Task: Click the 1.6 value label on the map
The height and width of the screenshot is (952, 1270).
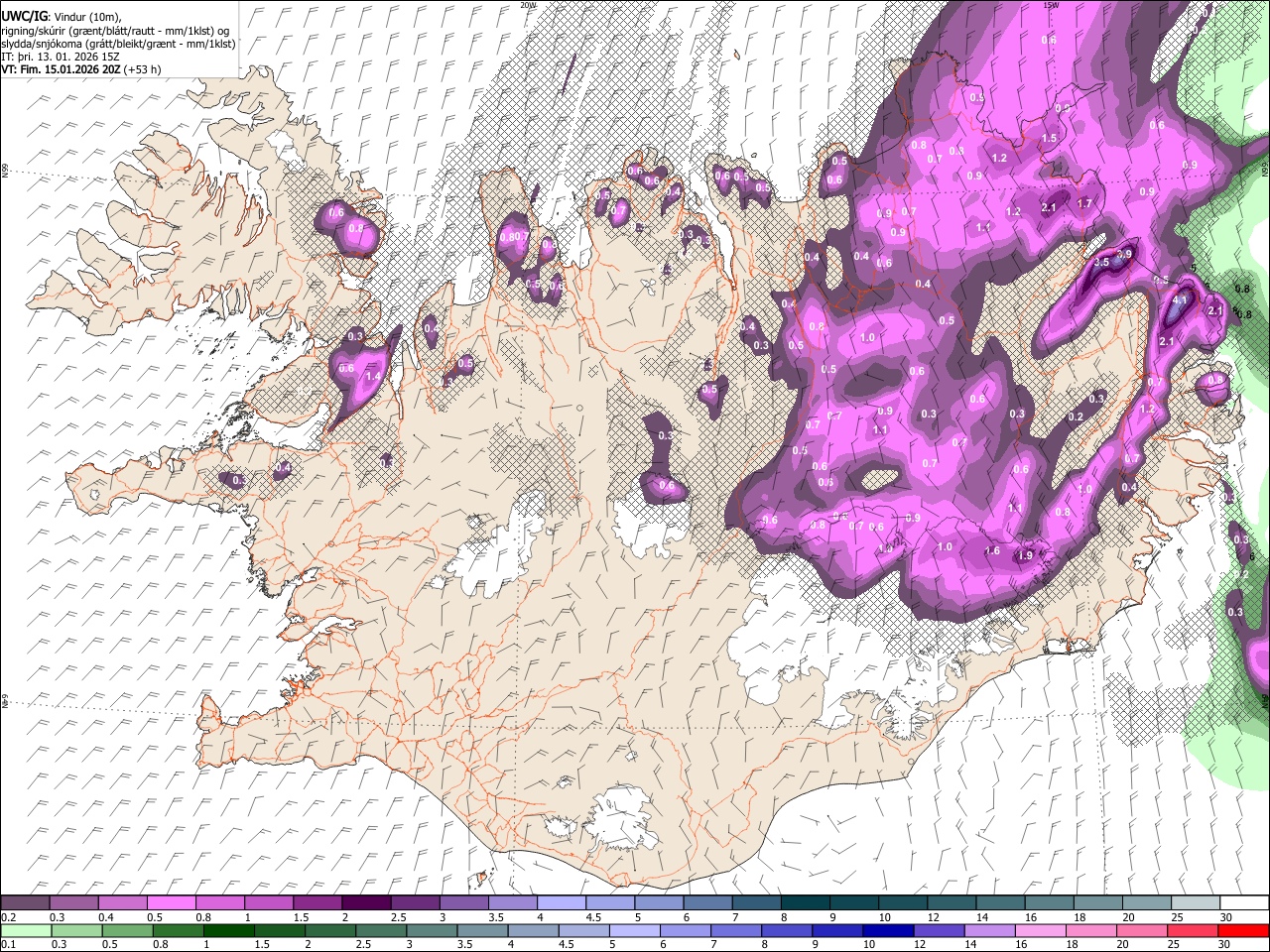Action: click(x=992, y=550)
